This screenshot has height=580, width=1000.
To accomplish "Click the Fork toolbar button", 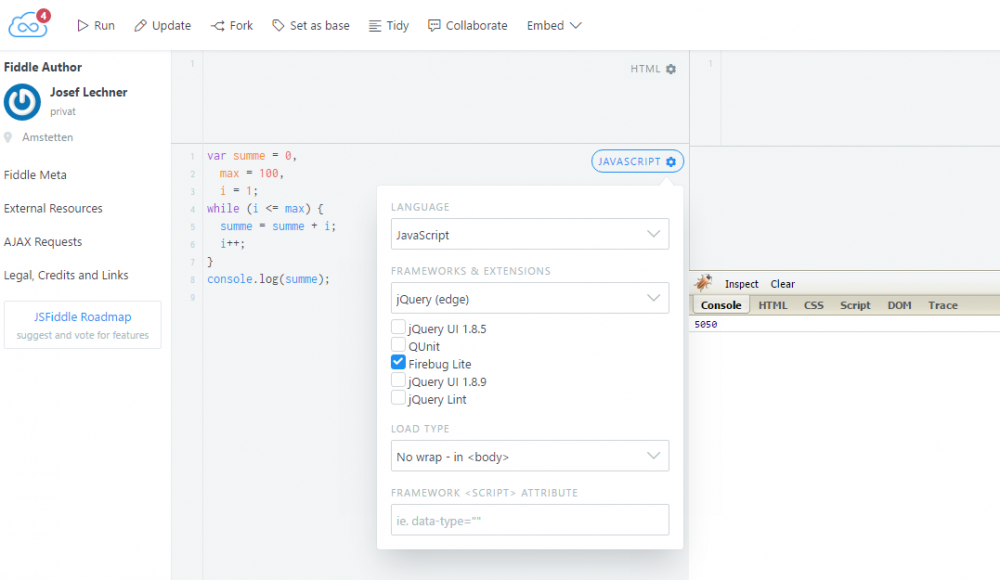I will click(x=232, y=25).
